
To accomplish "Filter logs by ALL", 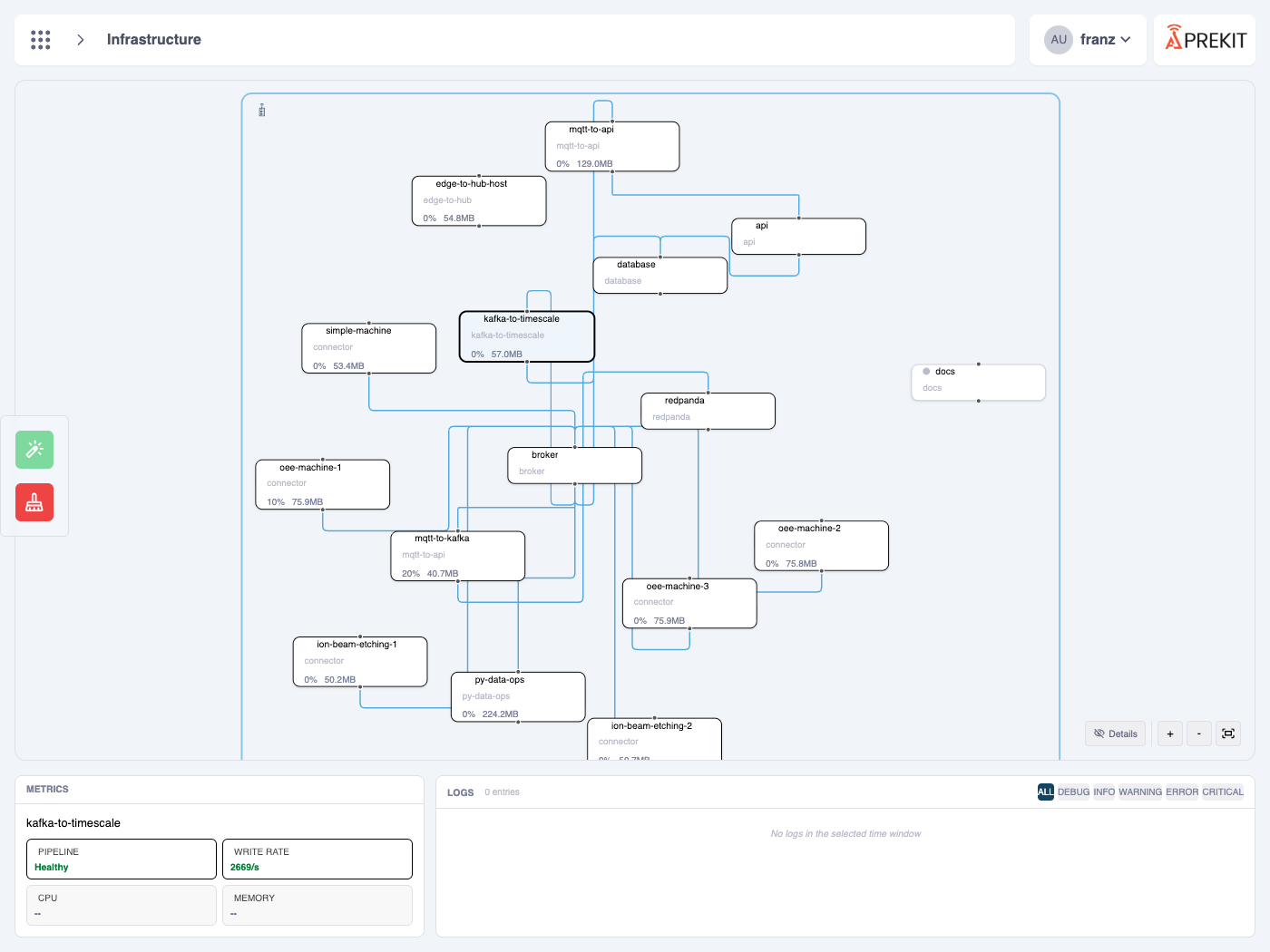I will (x=1046, y=792).
